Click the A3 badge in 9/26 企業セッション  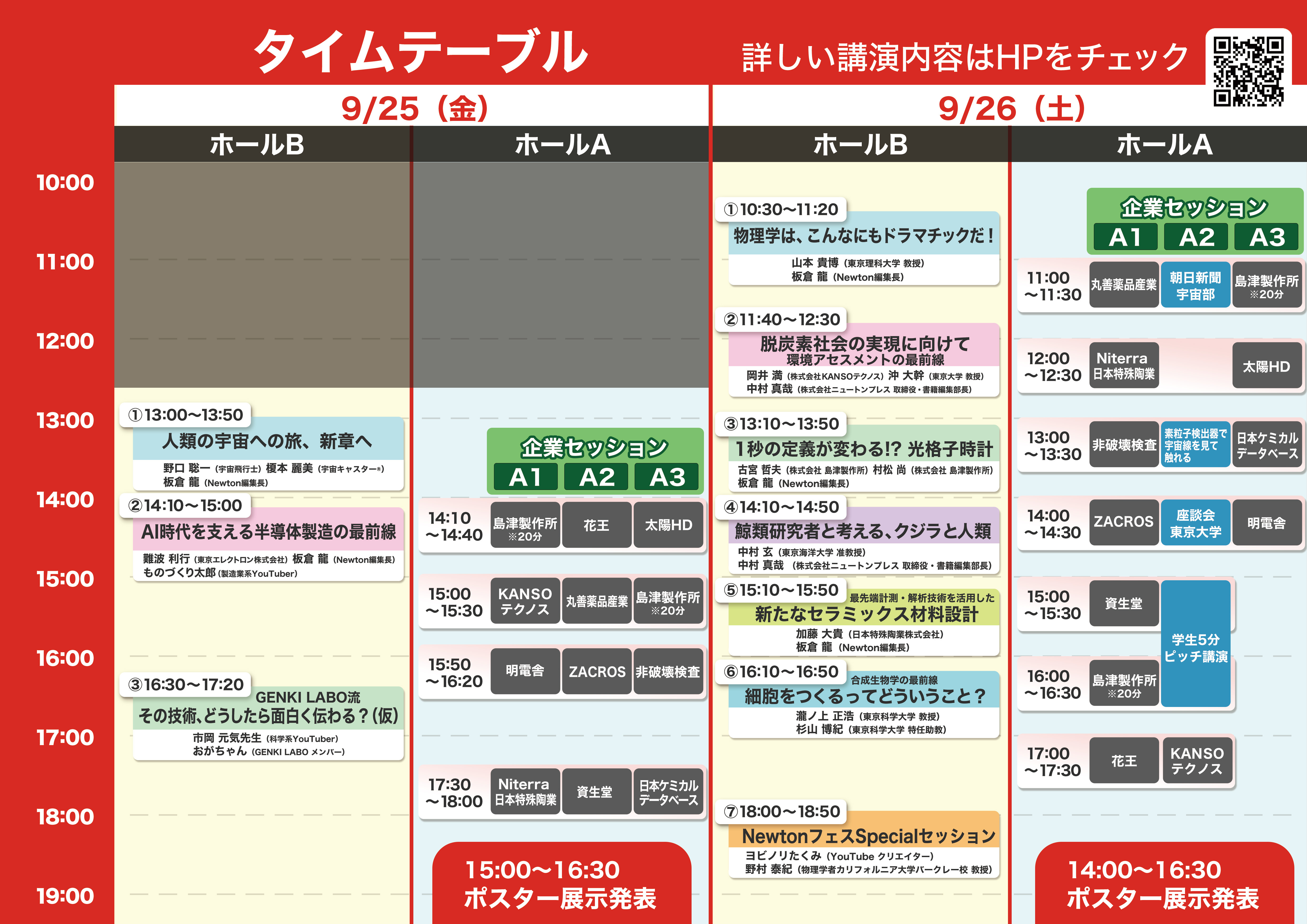pos(1267,237)
